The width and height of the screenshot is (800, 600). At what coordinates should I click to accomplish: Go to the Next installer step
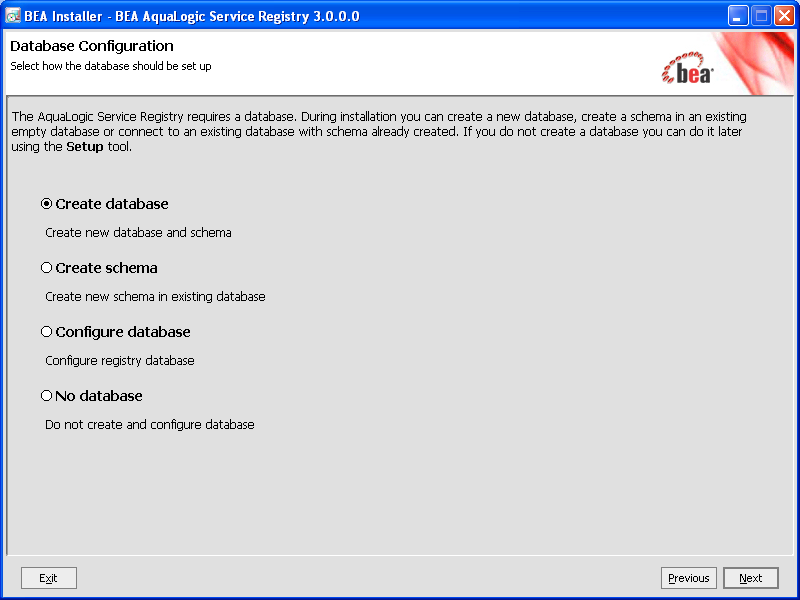pyautogui.click(x=751, y=578)
